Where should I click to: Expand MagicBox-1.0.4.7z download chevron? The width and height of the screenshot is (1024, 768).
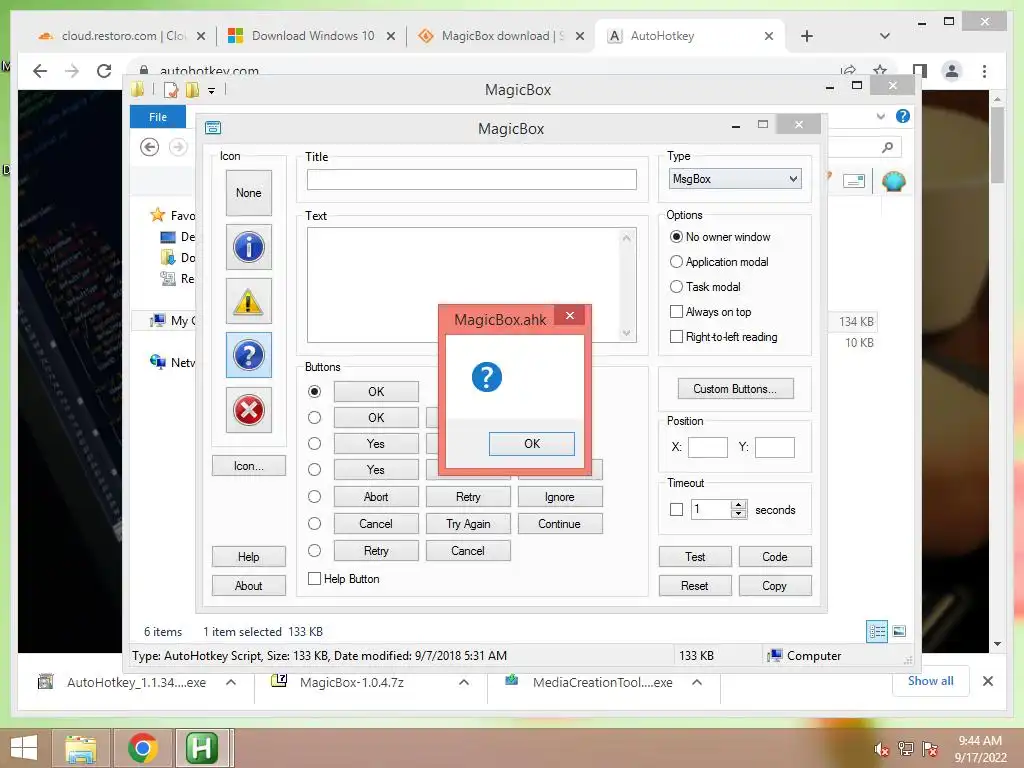tap(464, 682)
